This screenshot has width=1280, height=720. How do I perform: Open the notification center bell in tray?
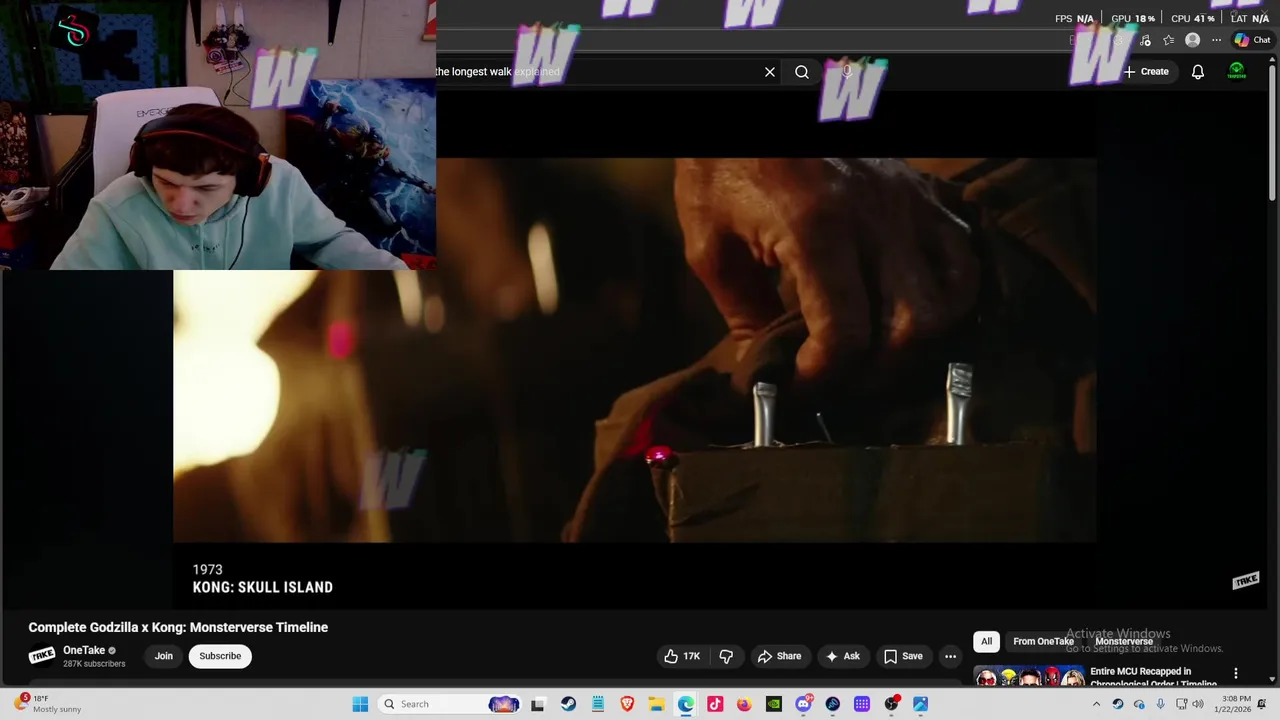point(1263,704)
